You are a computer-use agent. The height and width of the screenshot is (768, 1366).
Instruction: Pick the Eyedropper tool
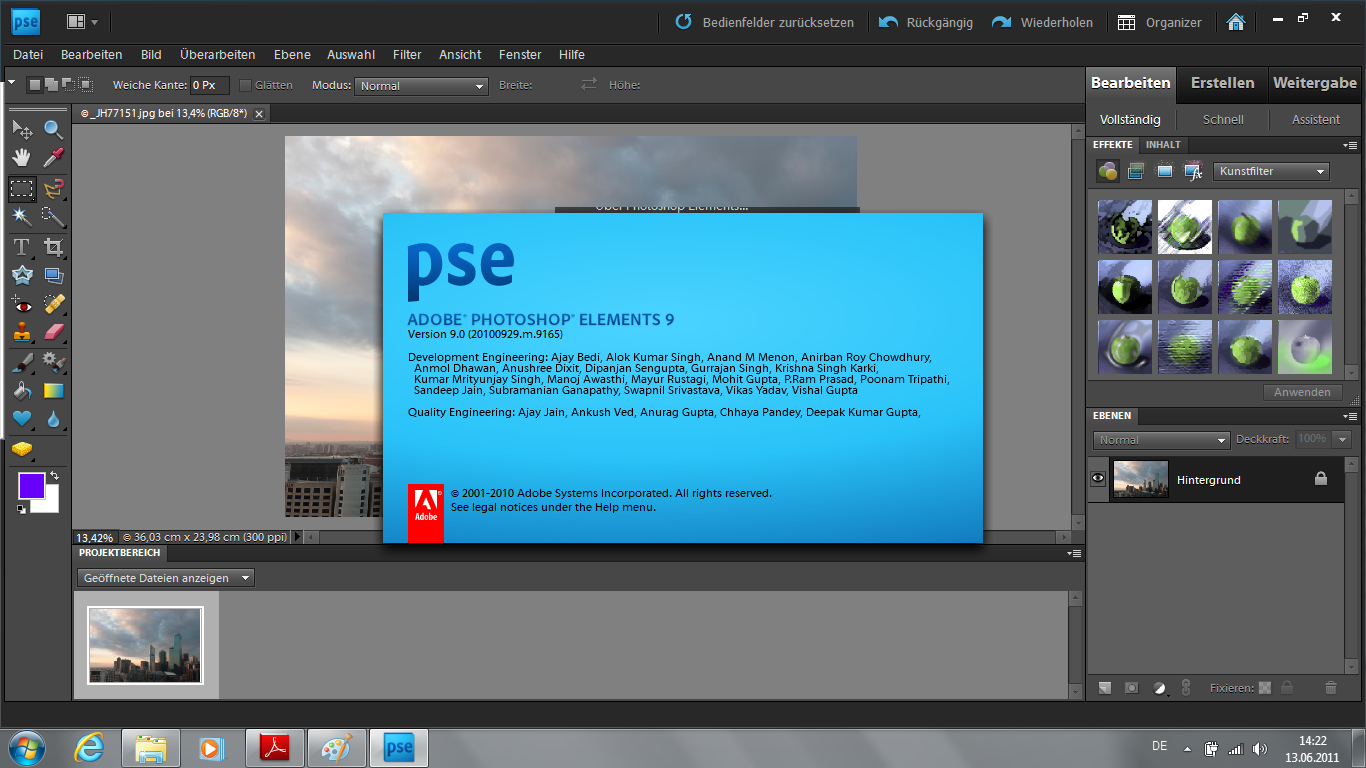(x=53, y=157)
